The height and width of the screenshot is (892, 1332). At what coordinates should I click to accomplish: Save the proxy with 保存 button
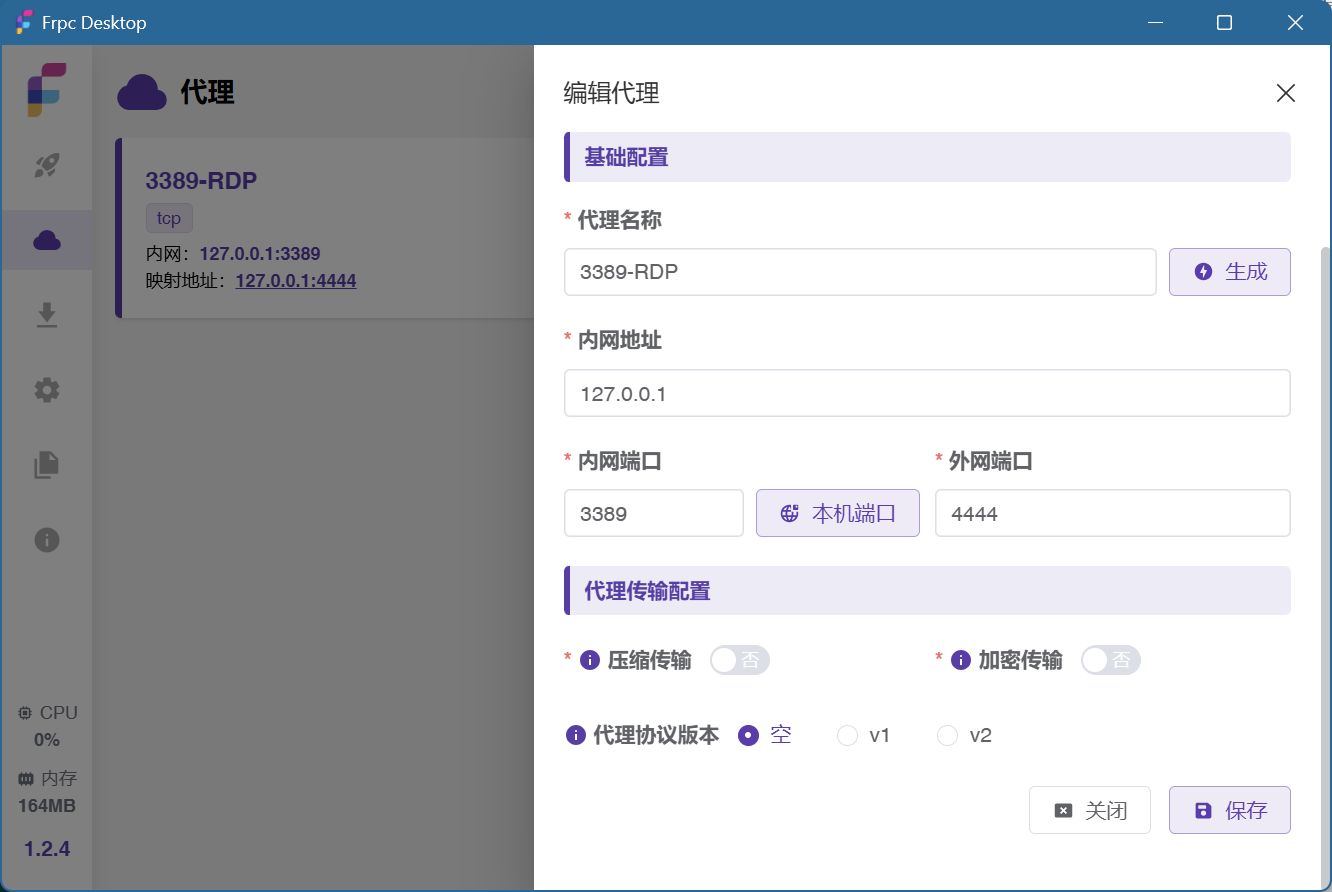(1230, 810)
